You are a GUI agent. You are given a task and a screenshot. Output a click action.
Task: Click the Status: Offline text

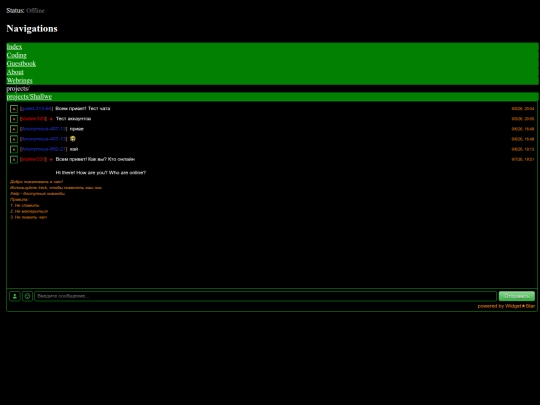click(25, 11)
